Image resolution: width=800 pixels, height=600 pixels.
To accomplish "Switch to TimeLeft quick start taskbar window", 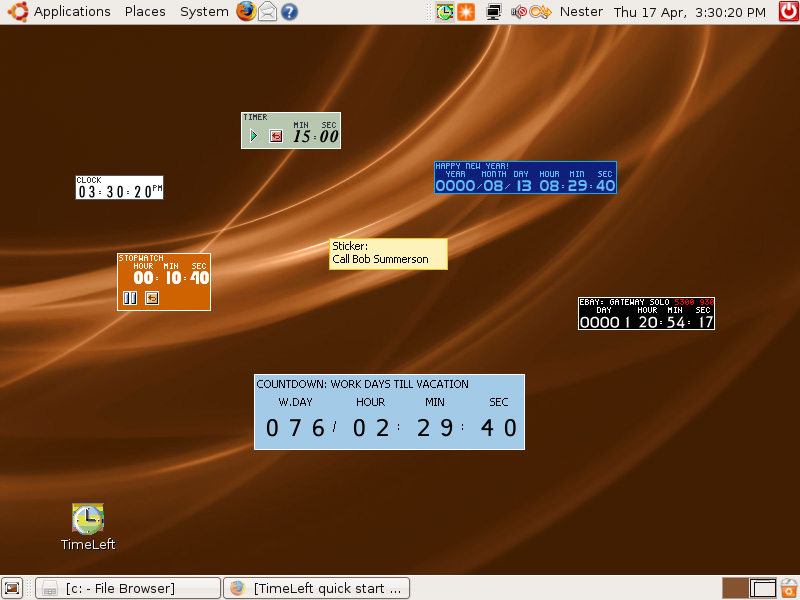I will (x=317, y=588).
